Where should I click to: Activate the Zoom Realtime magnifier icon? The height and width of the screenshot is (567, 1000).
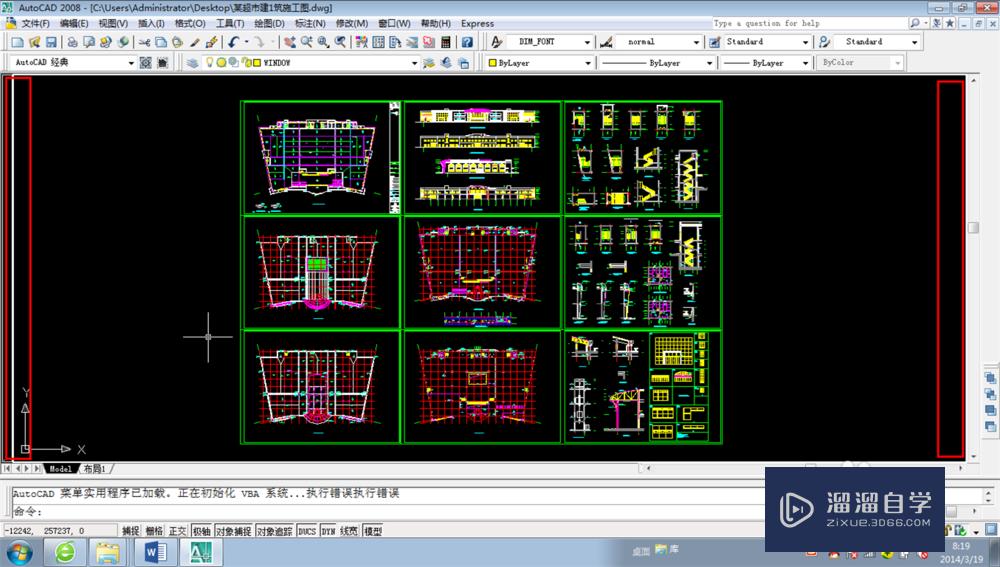click(x=307, y=42)
